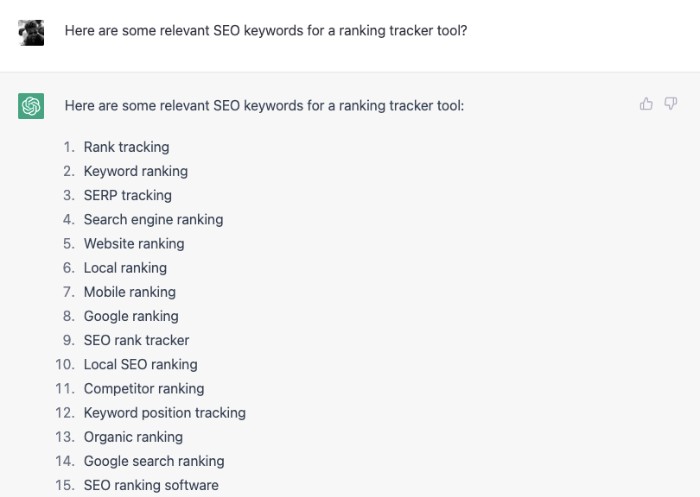Click the 'Local ranking' item numbered six
Viewport: 700px width, 497px height.
[x=125, y=267]
